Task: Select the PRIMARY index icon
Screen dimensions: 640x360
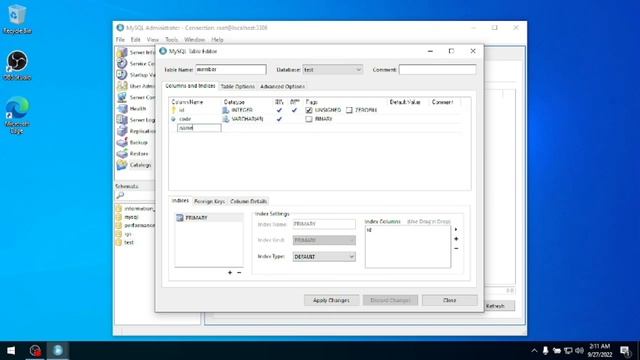Action: 180,218
